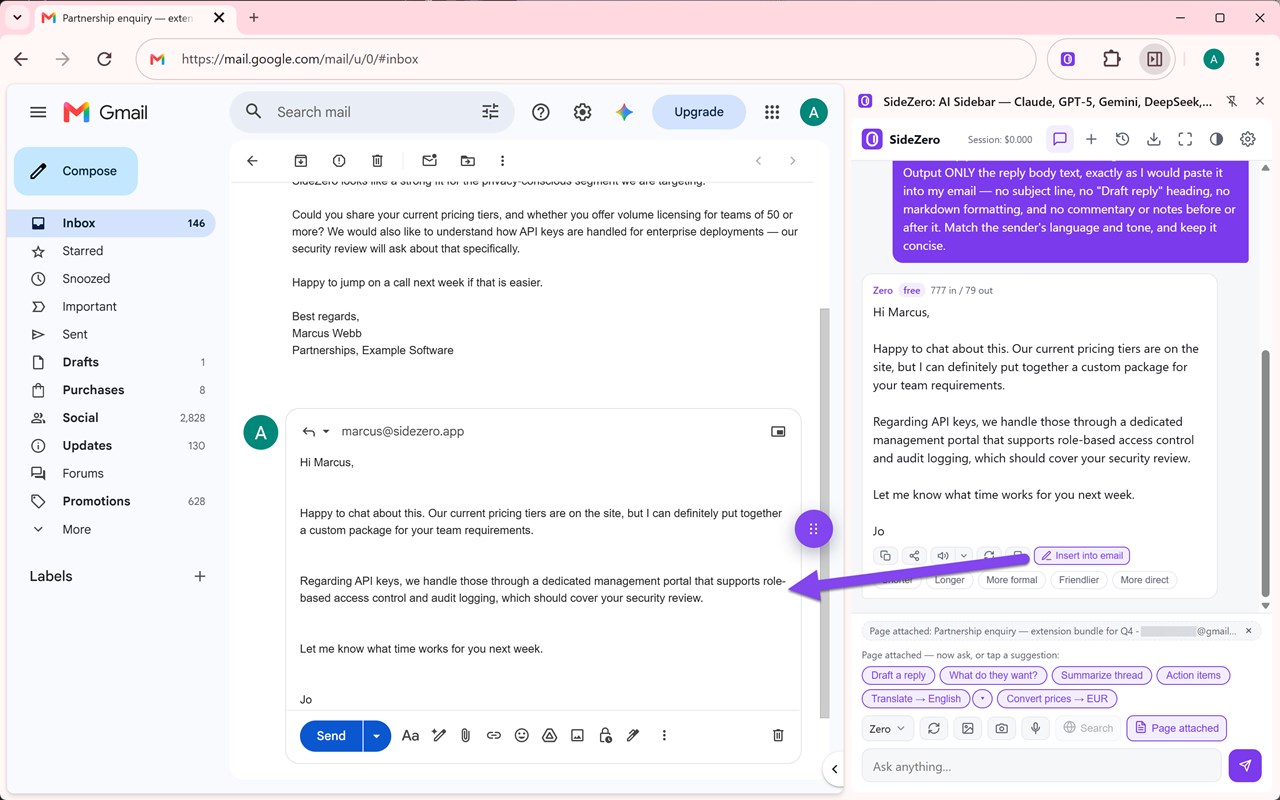Send the SideZero message
The height and width of the screenshot is (800, 1280).
(1244, 766)
